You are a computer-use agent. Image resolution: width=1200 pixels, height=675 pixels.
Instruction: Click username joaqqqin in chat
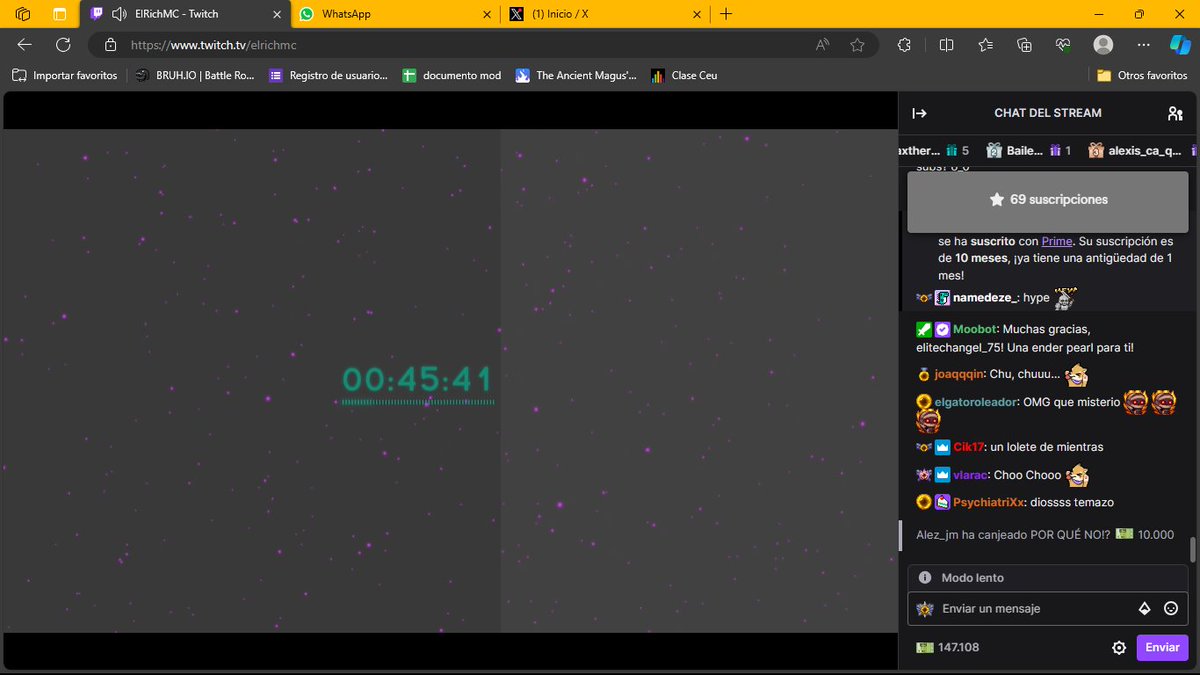point(959,374)
